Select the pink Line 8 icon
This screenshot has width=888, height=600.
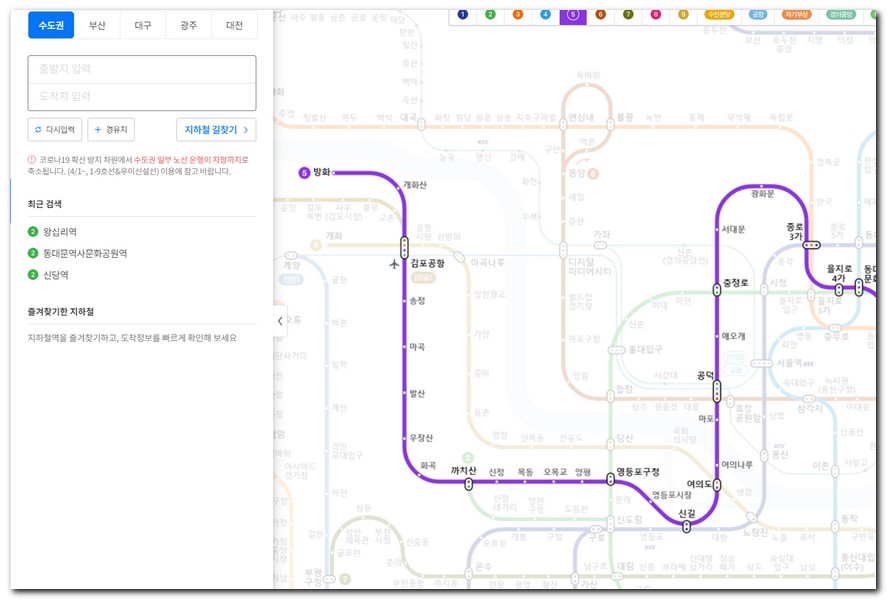tap(656, 14)
